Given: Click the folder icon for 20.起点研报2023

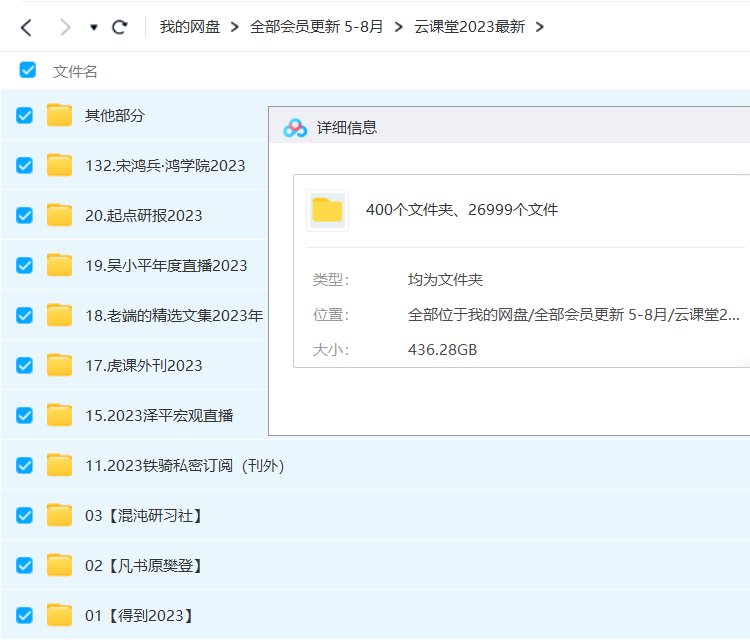Looking at the screenshot, I should [x=60, y=215].
